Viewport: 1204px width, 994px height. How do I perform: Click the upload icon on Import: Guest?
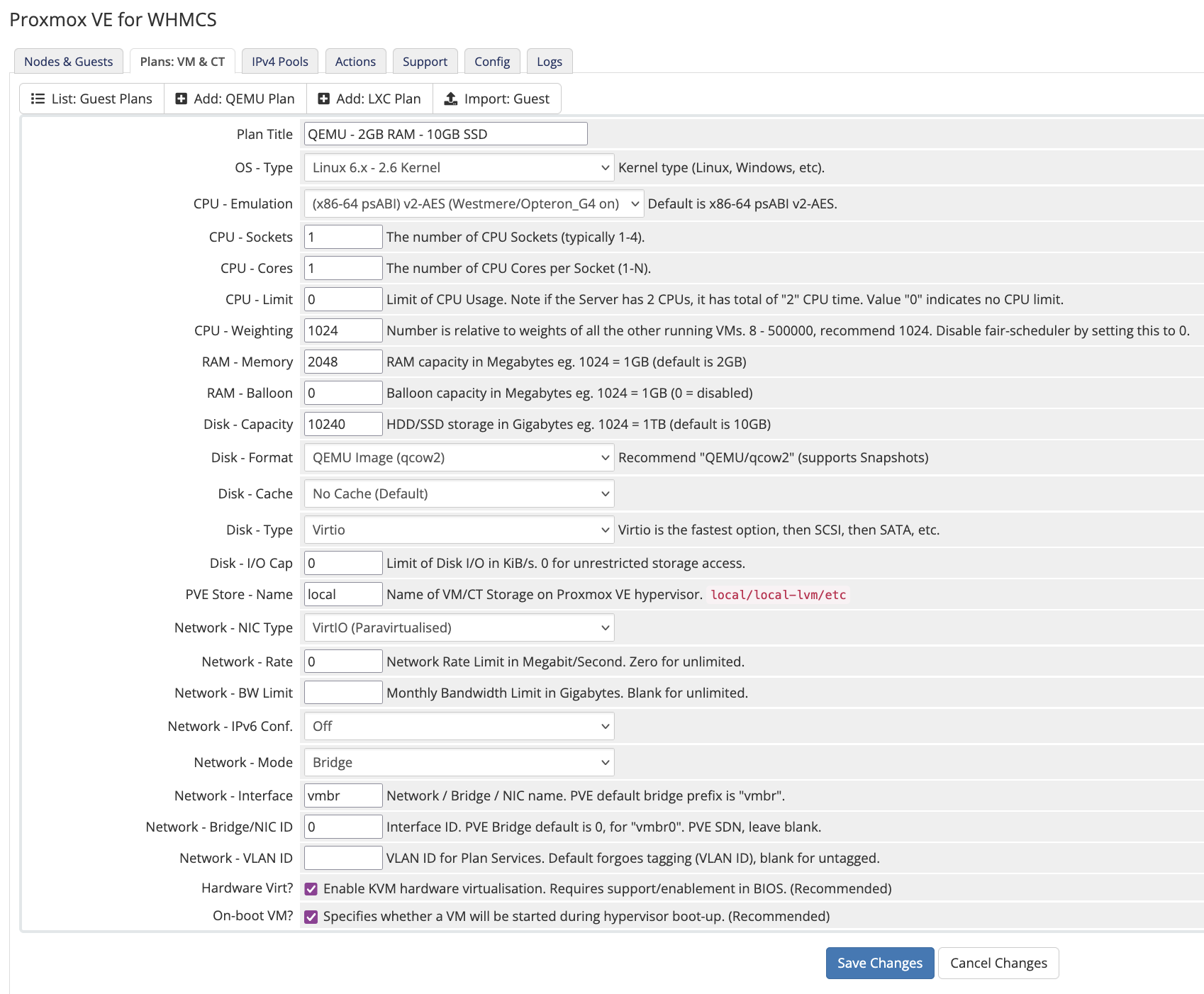click(x=450, y=99)
